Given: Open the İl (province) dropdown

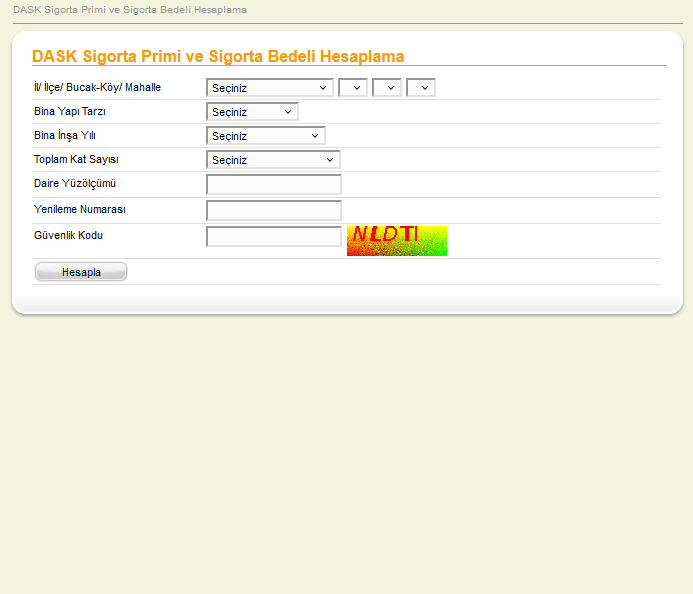Looking at the screenshot, I should click(269, 88).
